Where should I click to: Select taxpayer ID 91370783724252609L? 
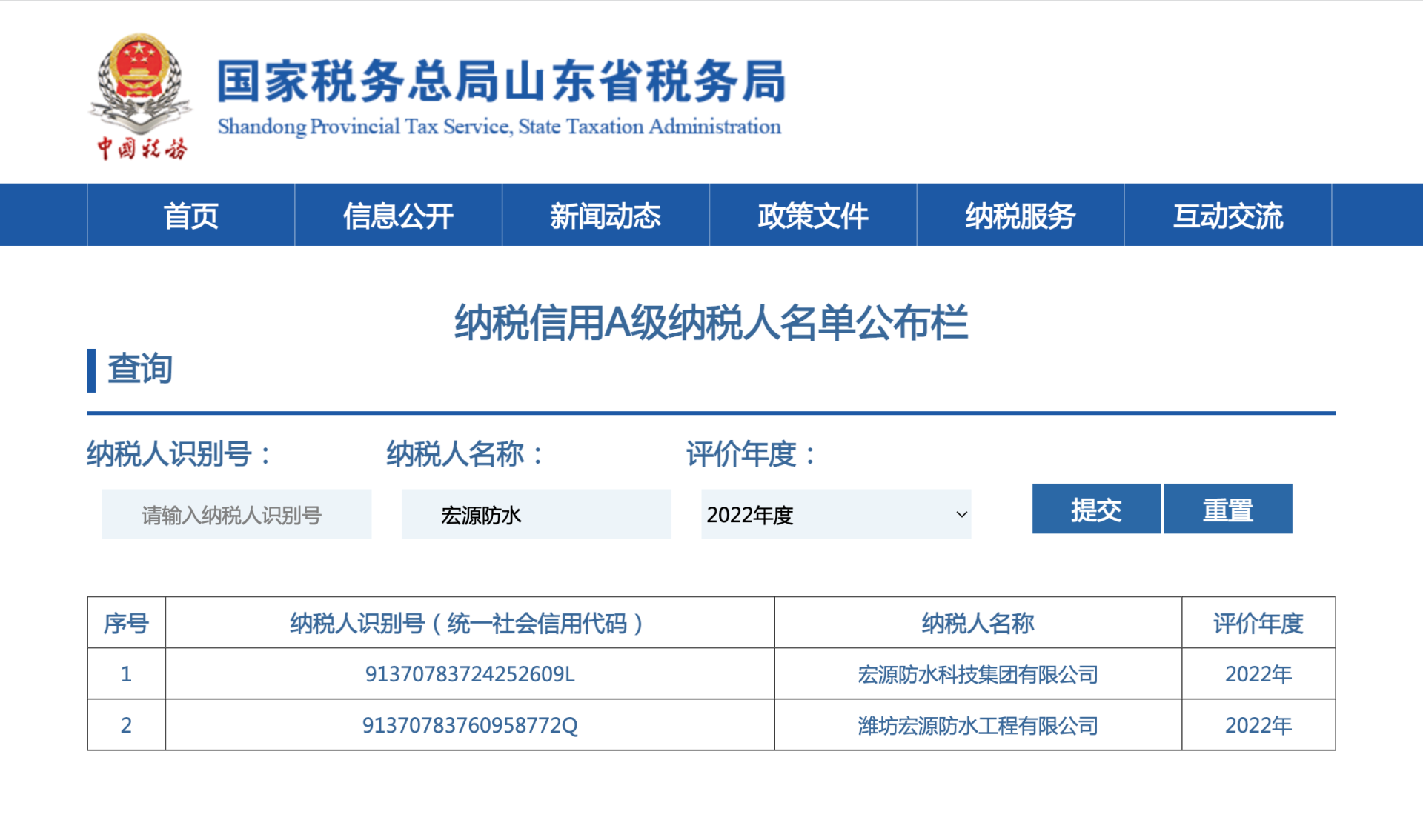coord(470,674)
